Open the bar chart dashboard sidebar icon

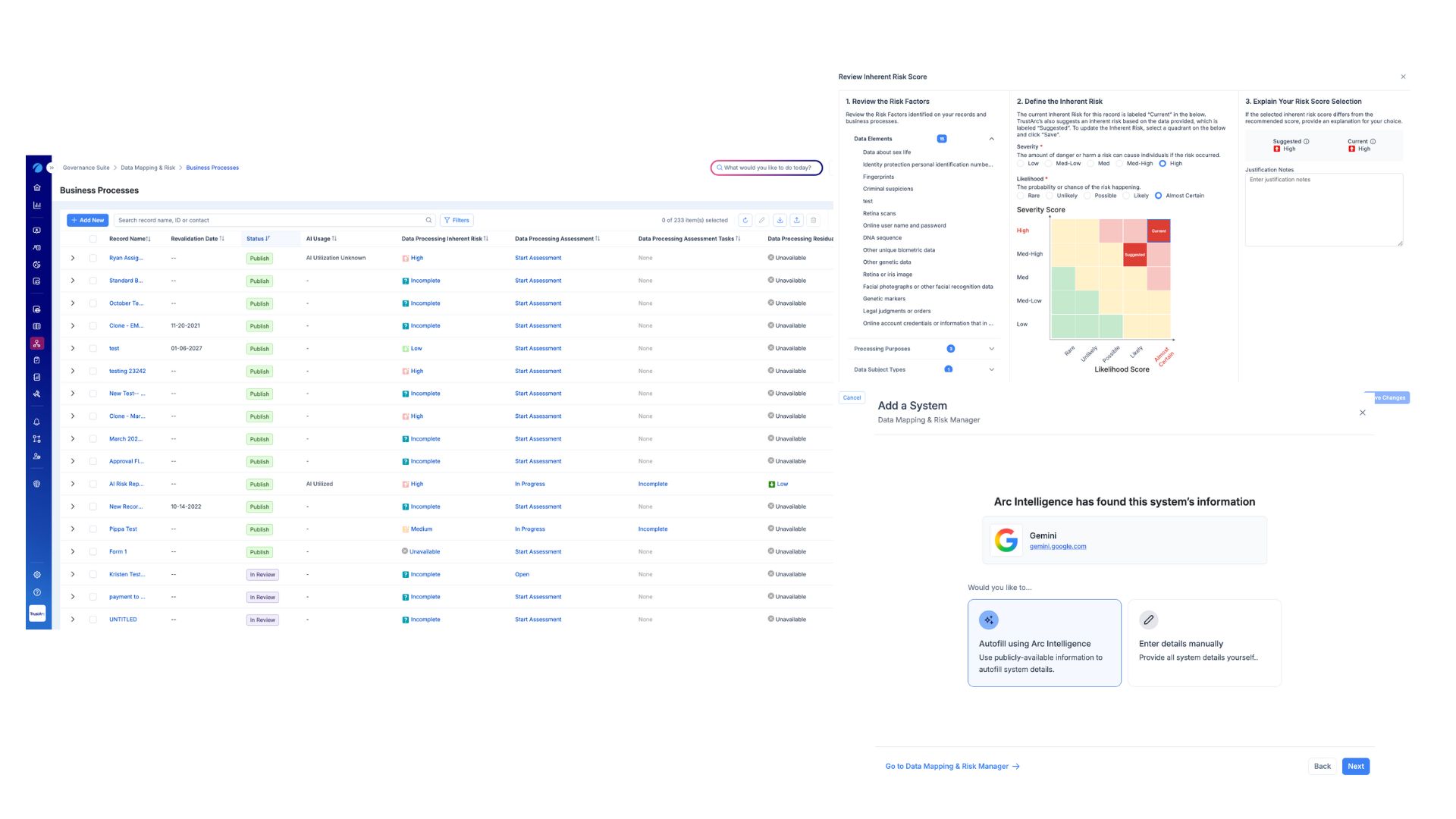37,205
